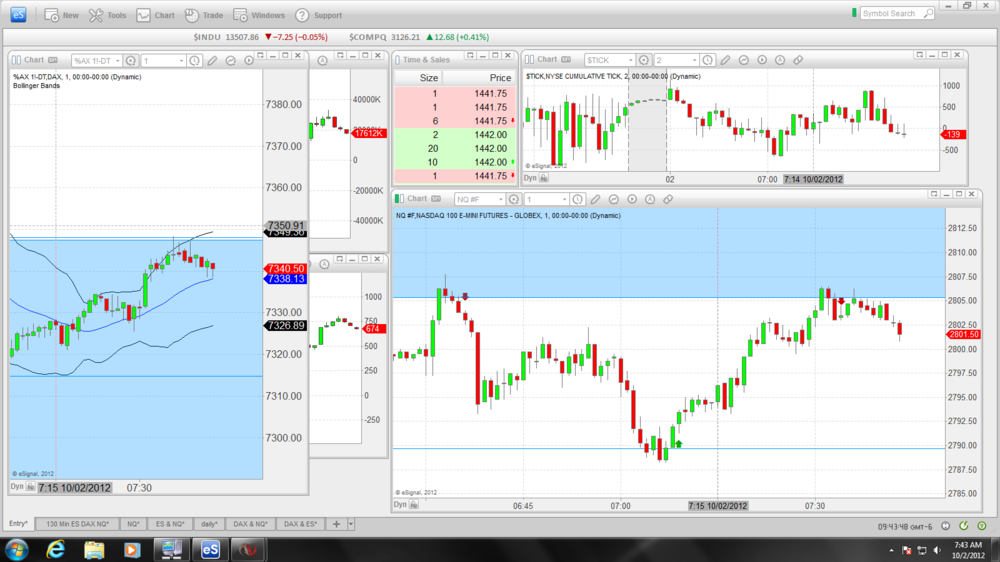The height and width of the screenshot is (562, 1000).
Task: Open the Chart menu
Action: click(155, 15)
